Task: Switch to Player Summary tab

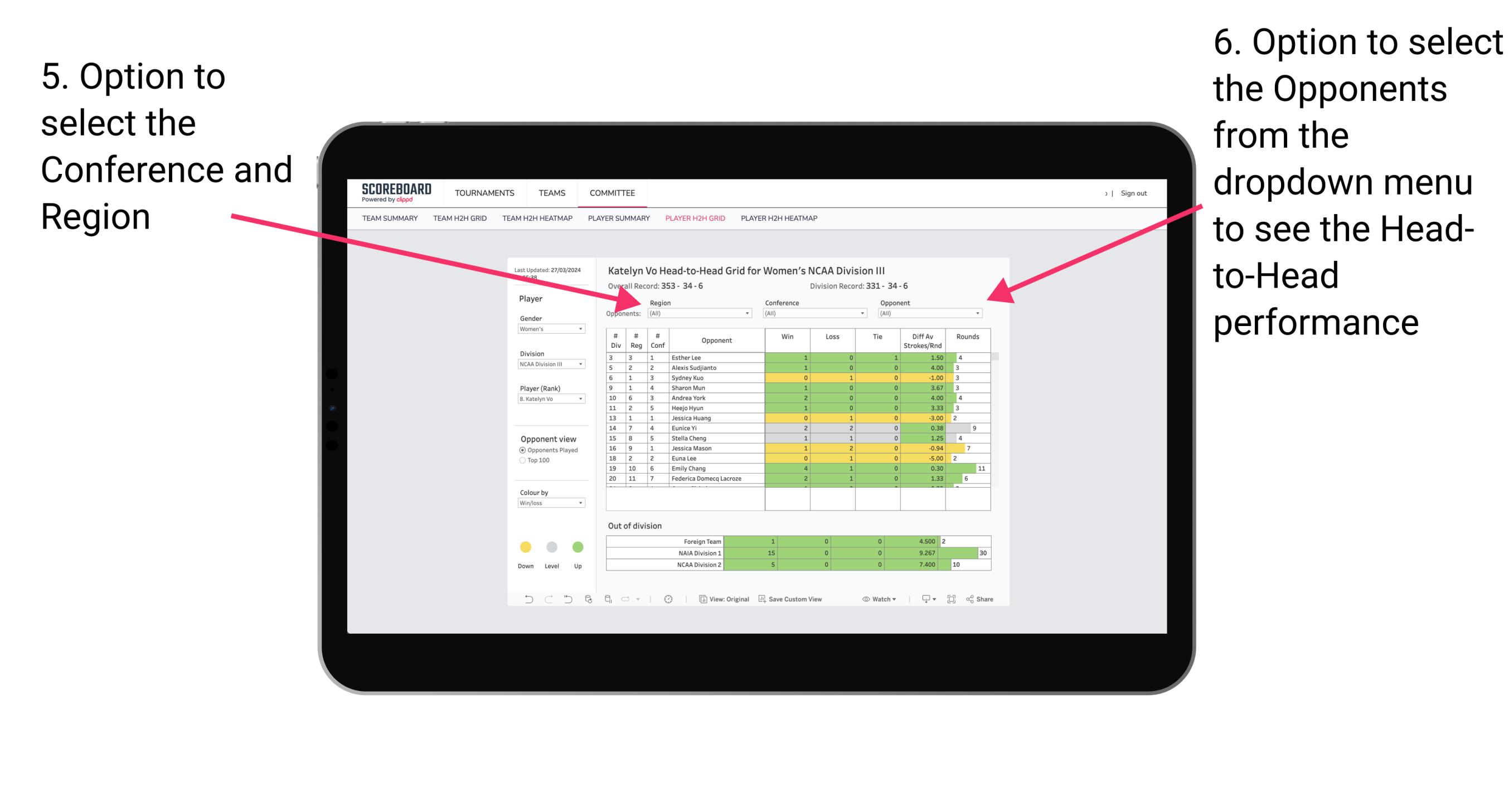Action: [x=616, y=221]
